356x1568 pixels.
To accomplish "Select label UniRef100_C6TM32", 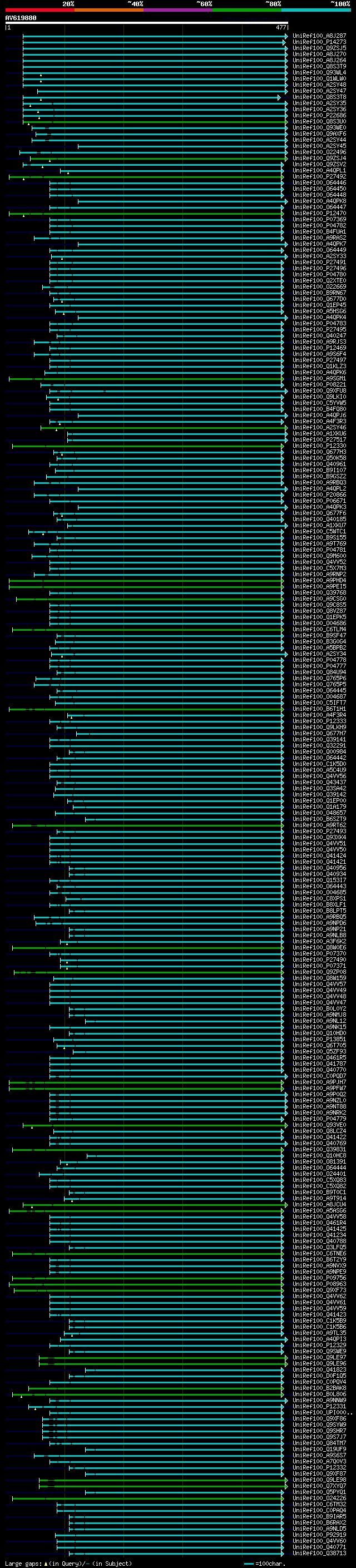I will pyautogui.click(x=319, y=1504).
